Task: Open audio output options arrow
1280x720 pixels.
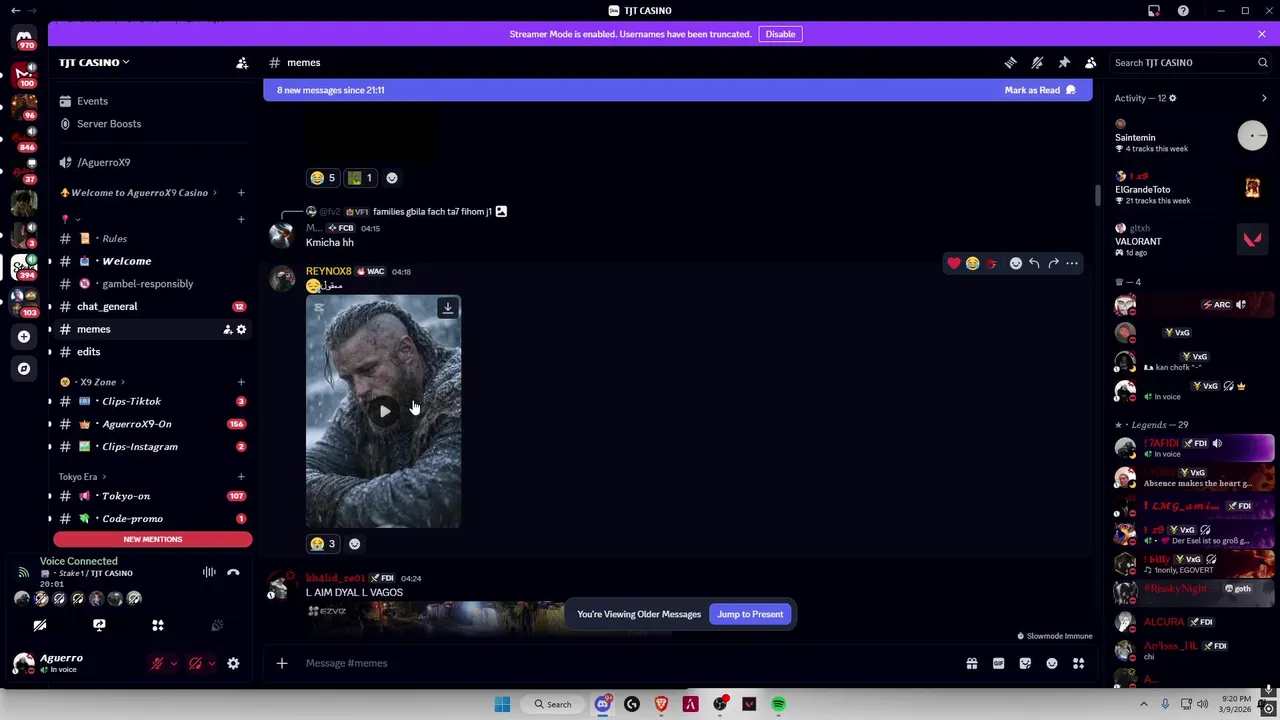Action: (x=211, y=664)
